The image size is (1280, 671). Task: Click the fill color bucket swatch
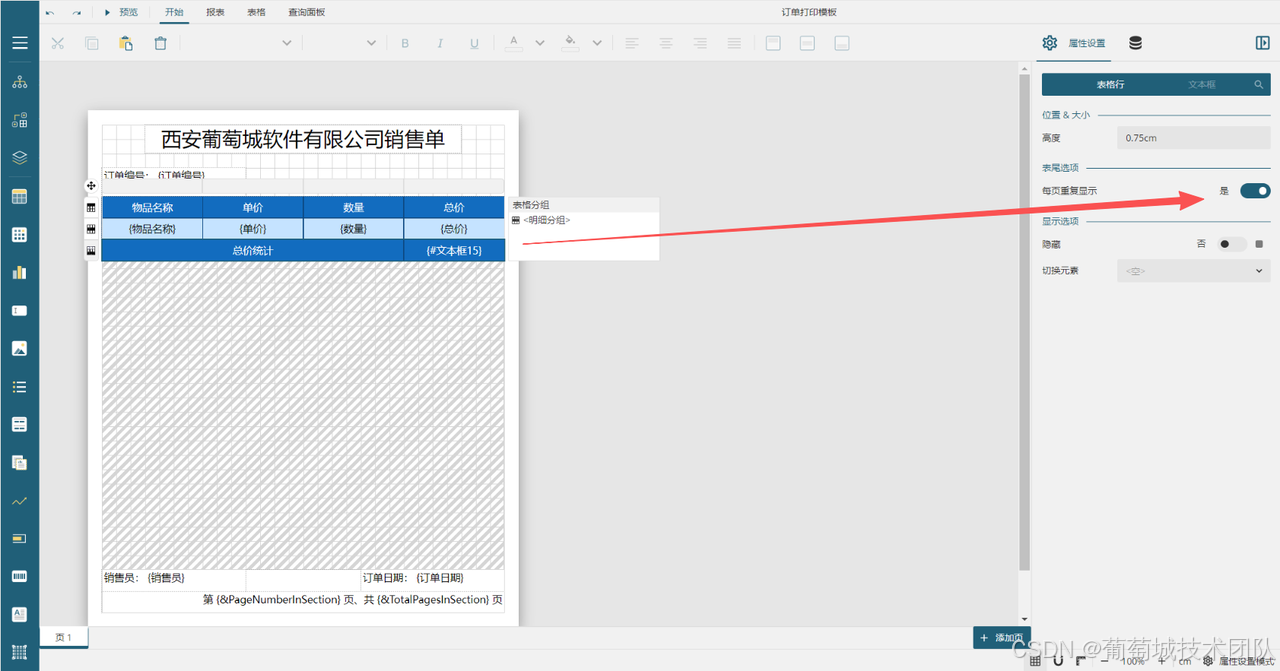[571, 43]
